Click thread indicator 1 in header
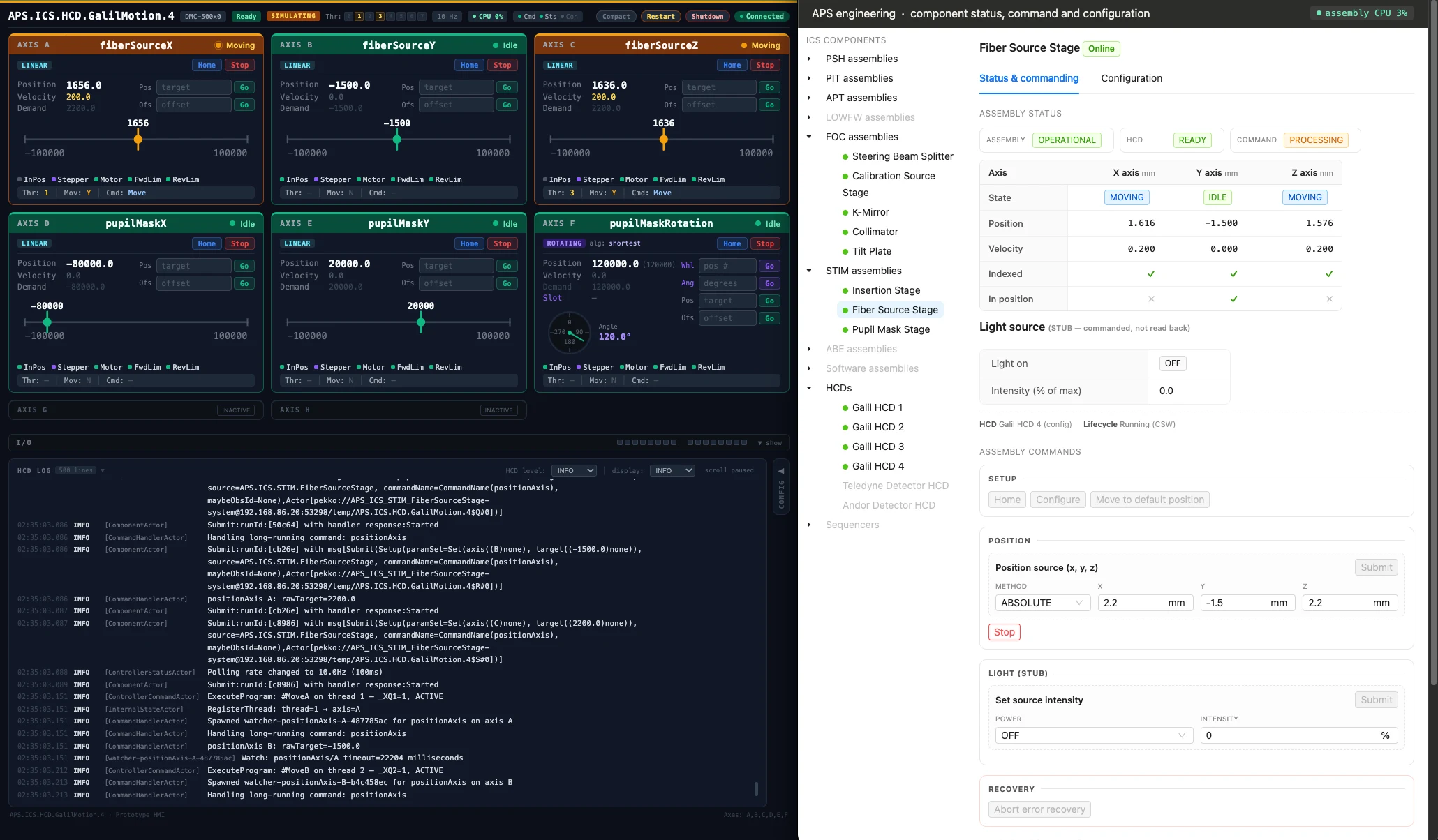Viewport: 1438px width, 840px height. (x=359, y=16)
